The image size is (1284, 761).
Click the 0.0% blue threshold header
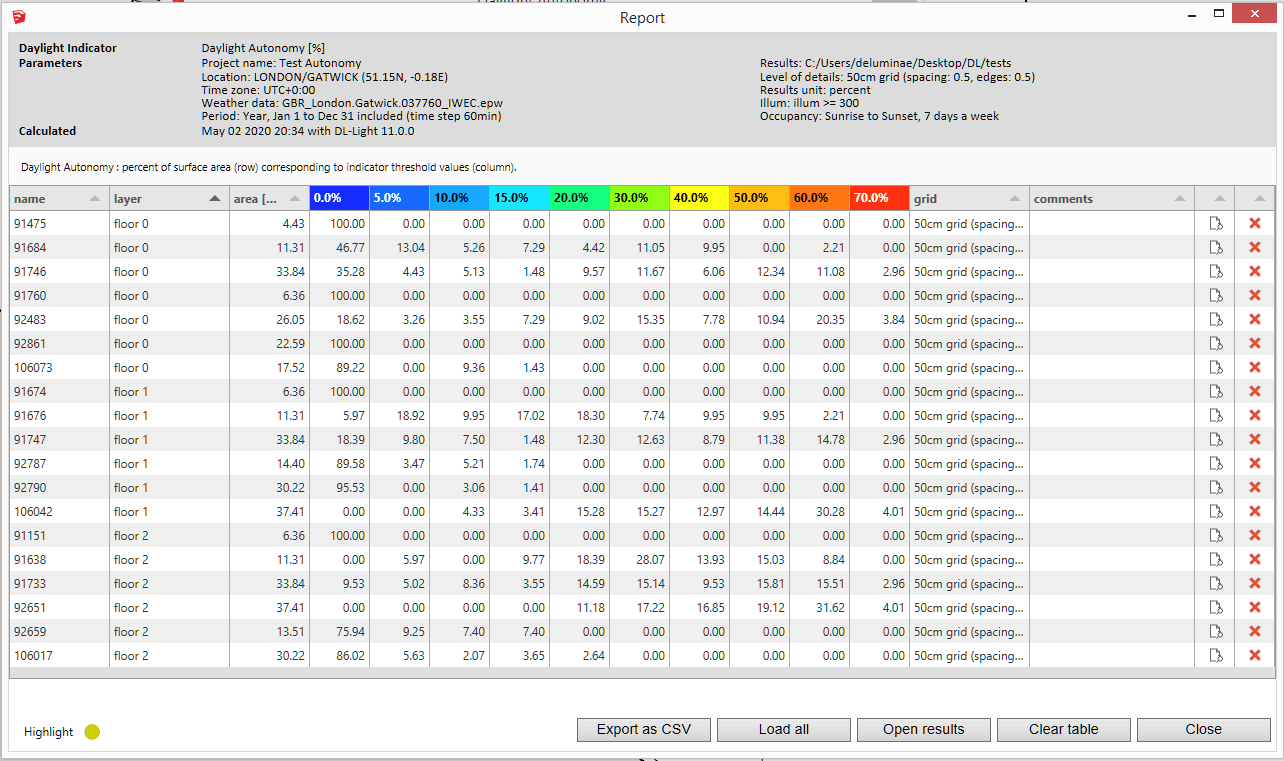click(x=340, y=198)
